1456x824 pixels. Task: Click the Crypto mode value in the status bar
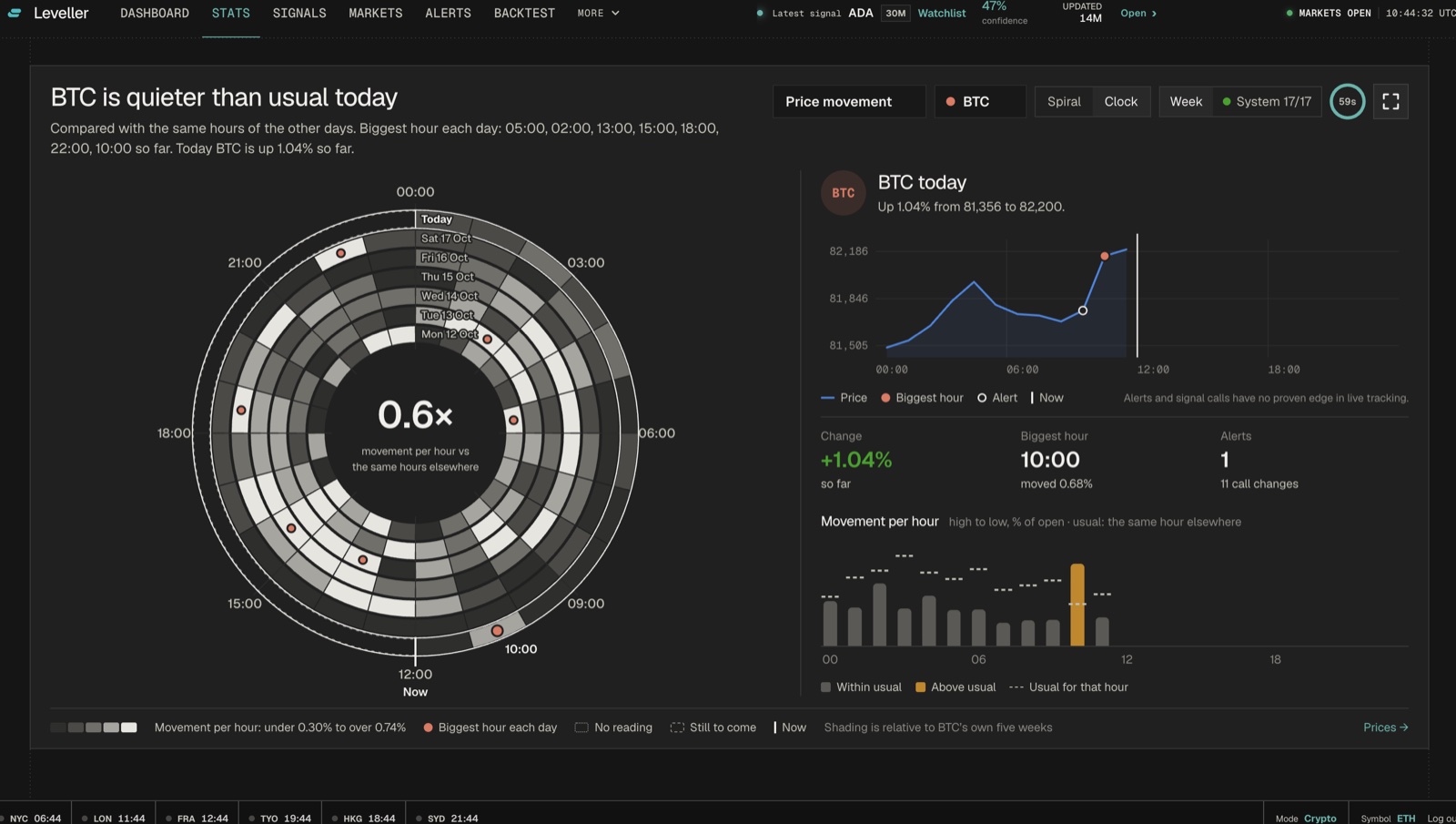coord(1320,818)
